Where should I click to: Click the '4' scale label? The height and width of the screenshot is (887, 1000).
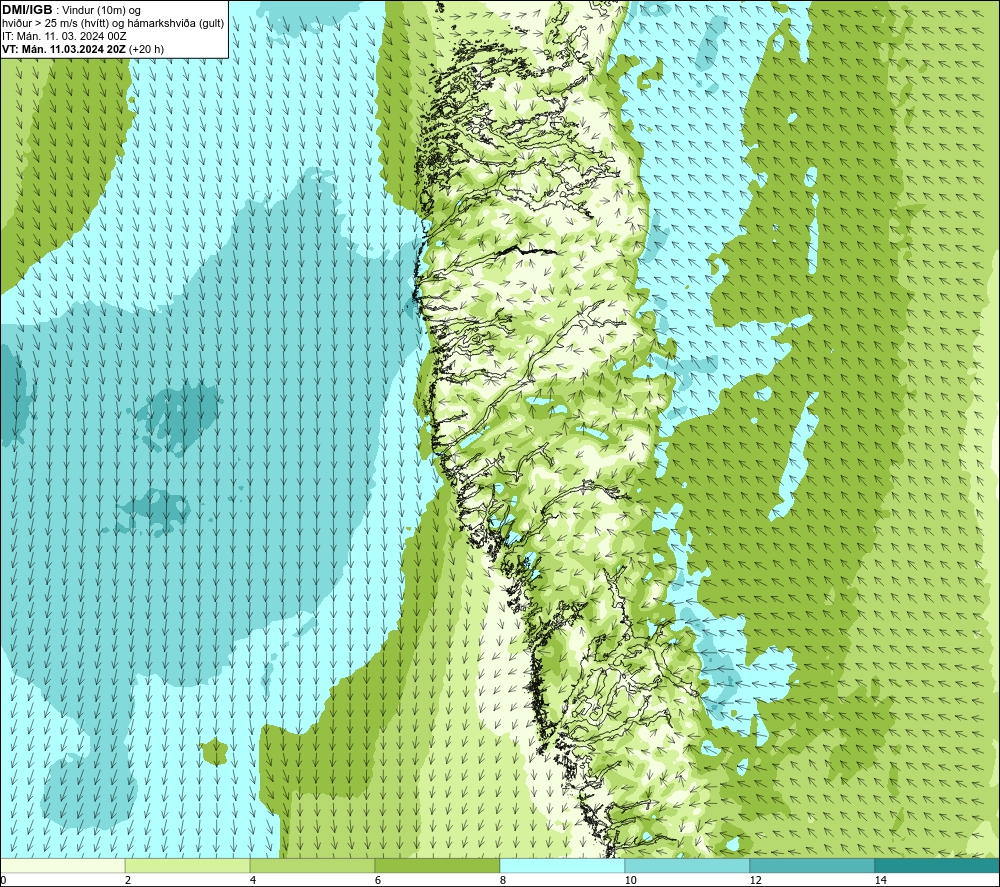pyautogui.click(x=253, y=880)
